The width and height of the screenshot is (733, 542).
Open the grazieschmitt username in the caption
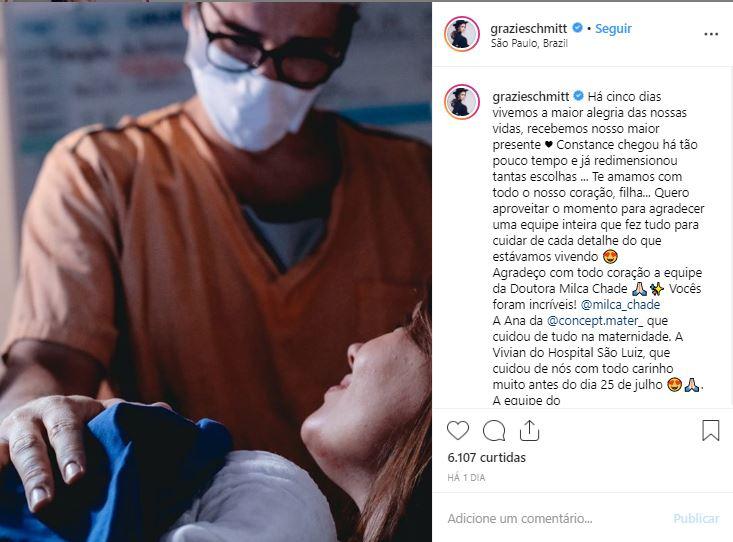531,96
